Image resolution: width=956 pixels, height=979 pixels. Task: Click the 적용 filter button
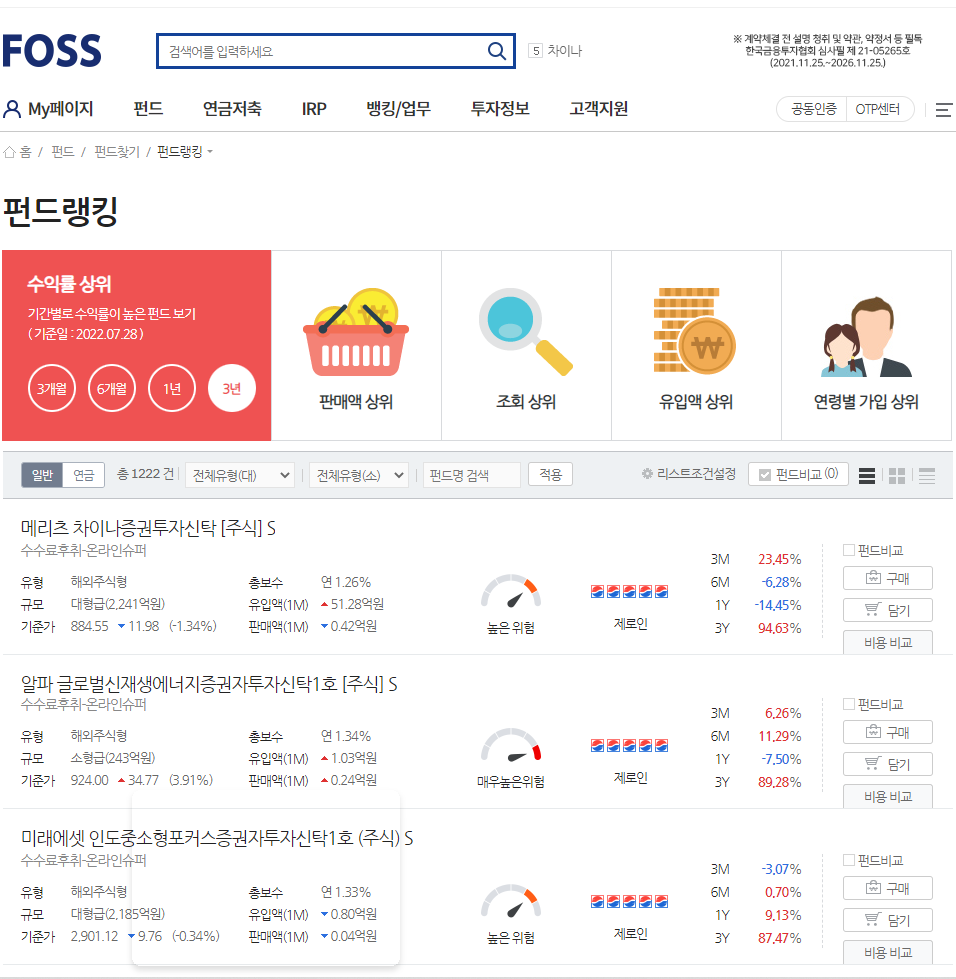(x=550, y=475)
